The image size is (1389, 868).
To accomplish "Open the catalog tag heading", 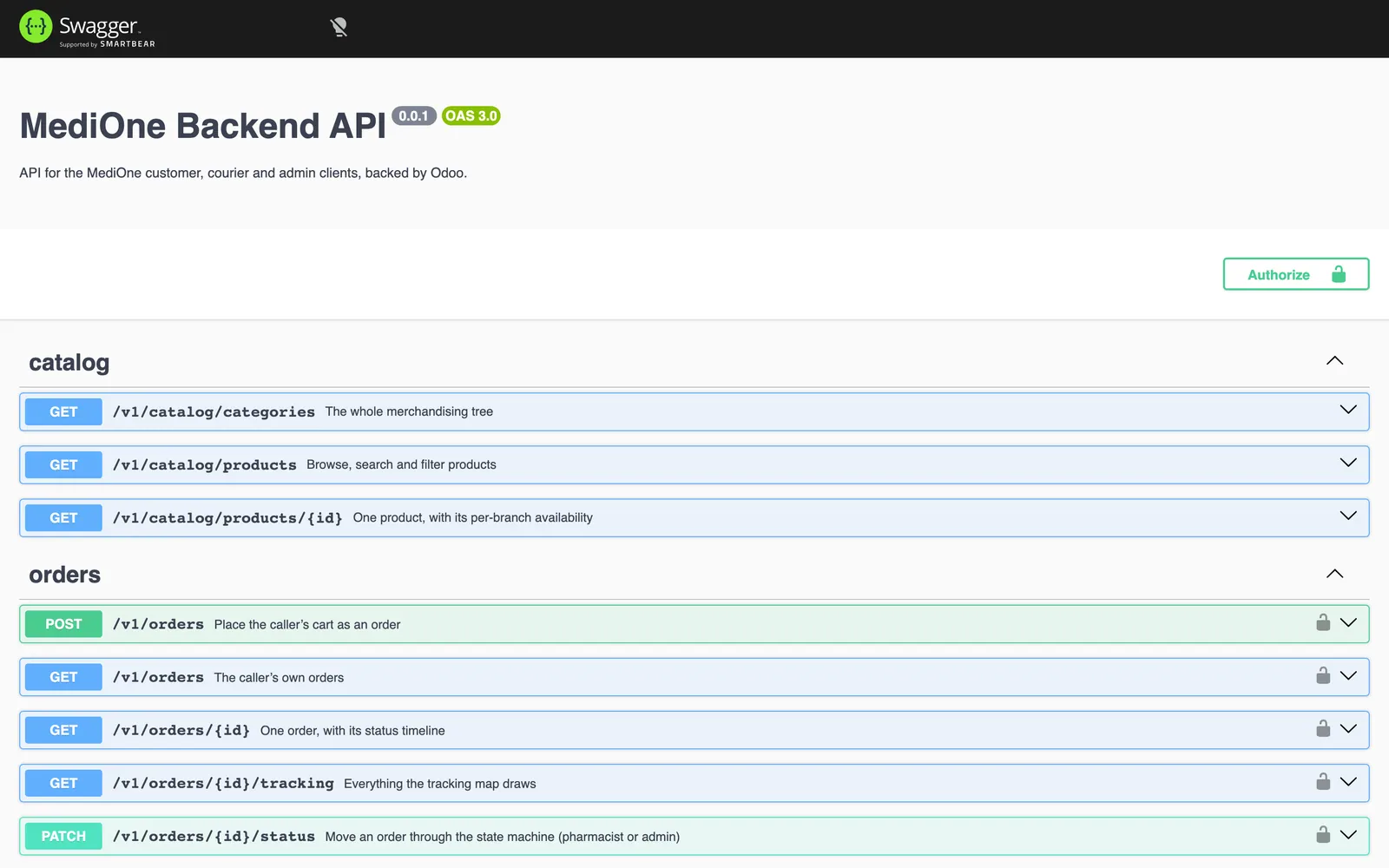I will 69,363.
